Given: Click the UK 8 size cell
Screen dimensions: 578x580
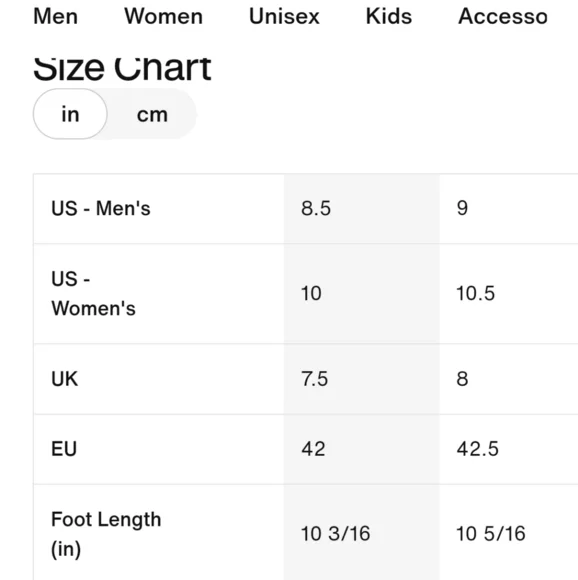Looking at the screenshot, I should click(509, 379).
